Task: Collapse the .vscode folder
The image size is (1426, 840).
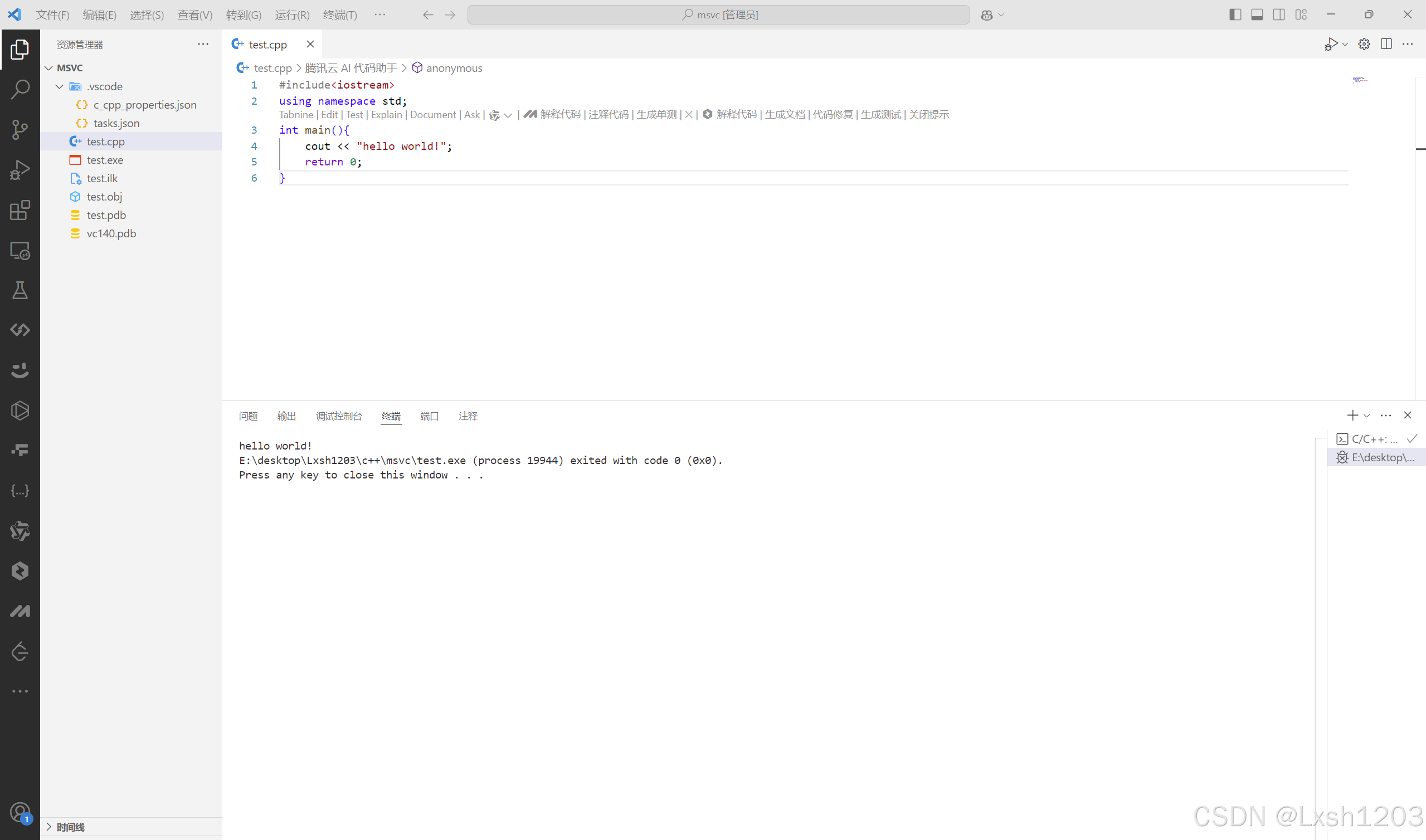Action: 60,86
